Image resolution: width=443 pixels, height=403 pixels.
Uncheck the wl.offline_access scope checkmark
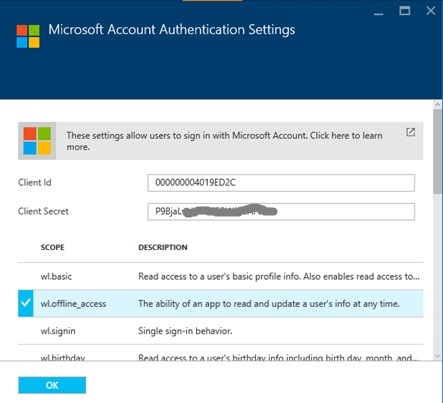tap(26, 303)
